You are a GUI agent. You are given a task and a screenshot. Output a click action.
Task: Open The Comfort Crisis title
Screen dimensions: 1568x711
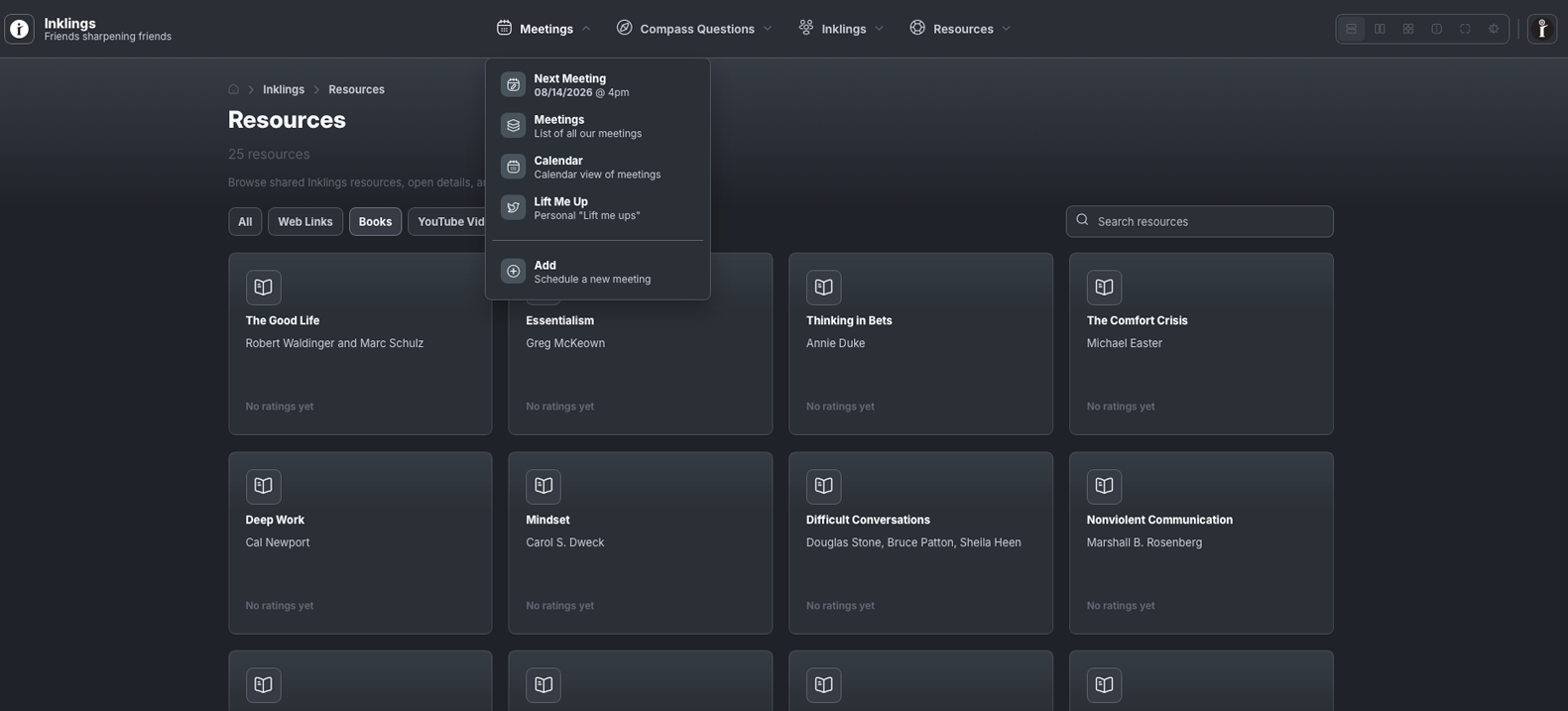[1137, 320]
